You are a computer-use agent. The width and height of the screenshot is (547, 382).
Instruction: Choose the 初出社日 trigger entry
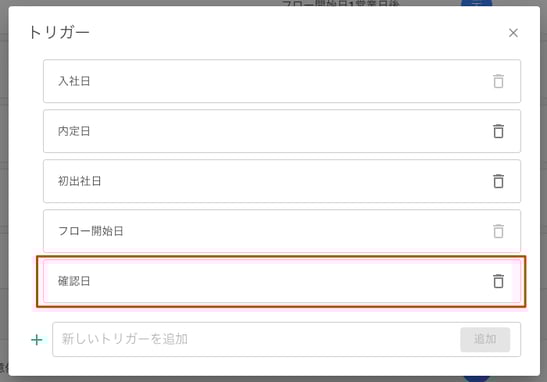[x=282, y=181]
